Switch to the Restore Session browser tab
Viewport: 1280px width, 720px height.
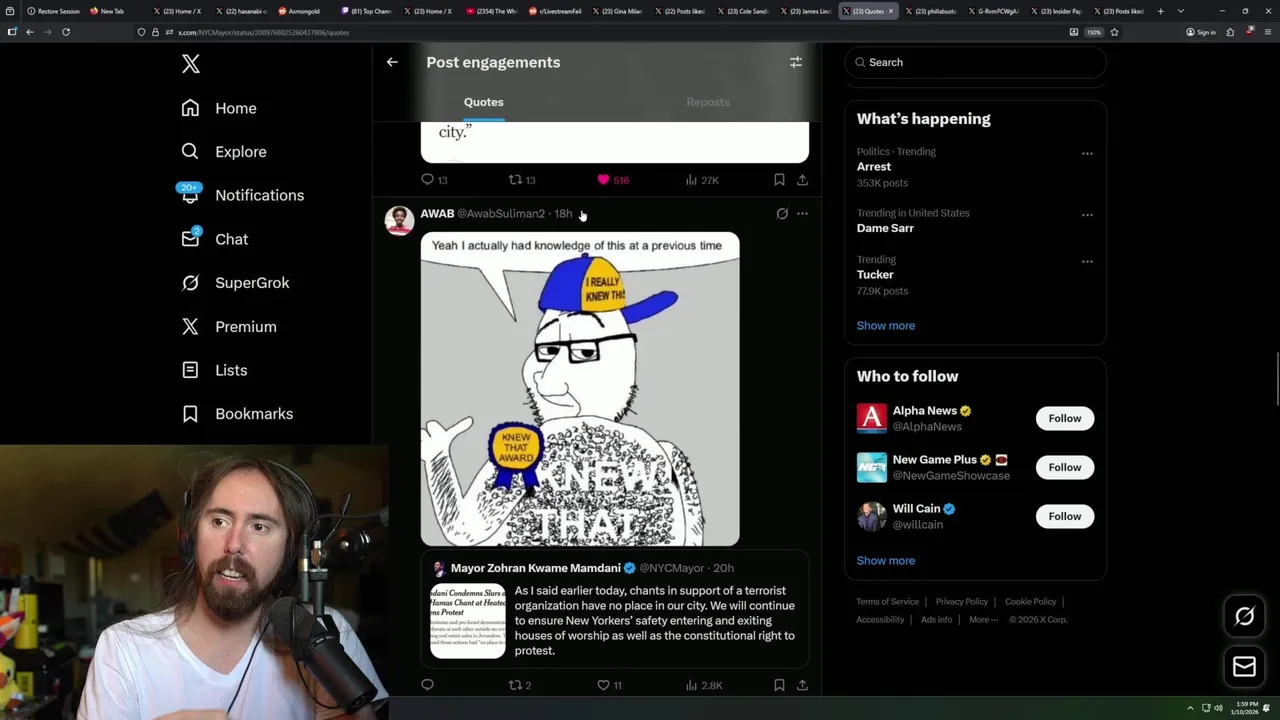point(53,11)
